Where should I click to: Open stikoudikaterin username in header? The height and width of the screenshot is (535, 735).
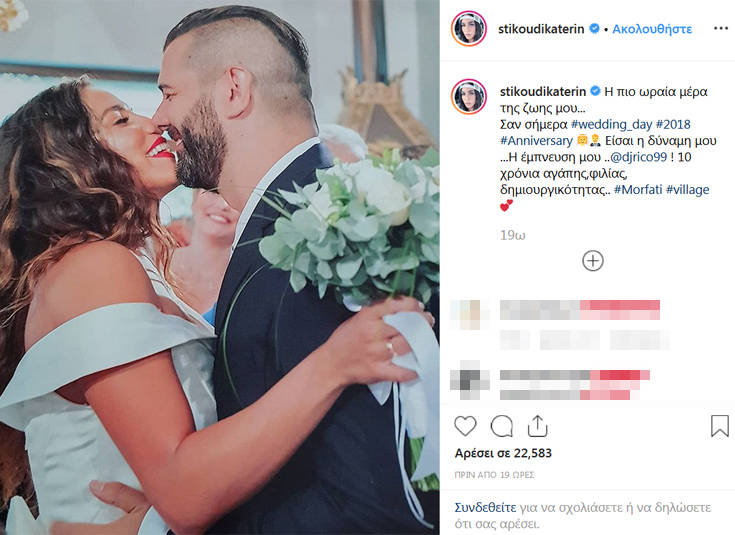(541, 29)
